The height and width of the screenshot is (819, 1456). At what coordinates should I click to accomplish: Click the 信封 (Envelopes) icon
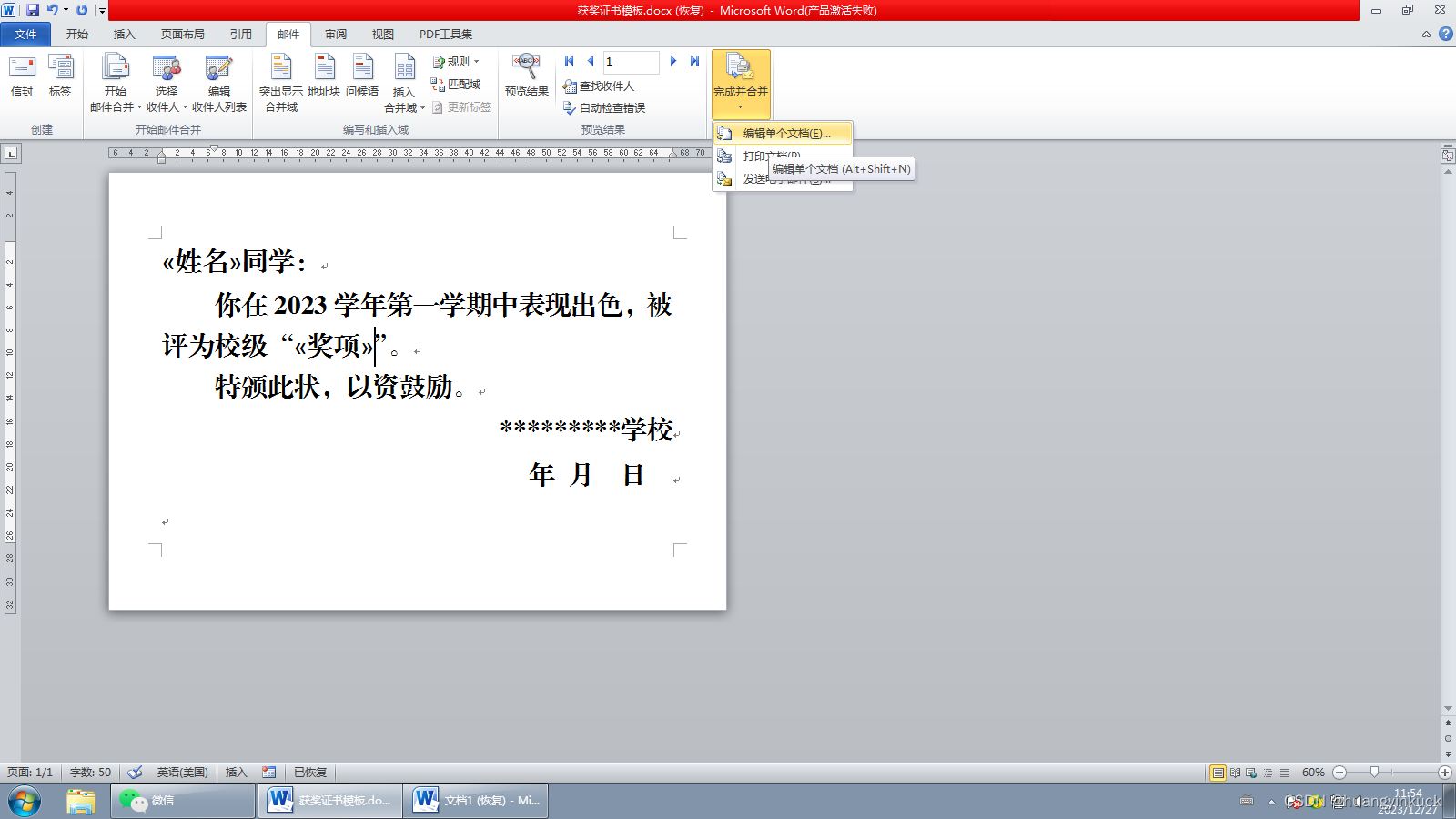pos(22,76)
